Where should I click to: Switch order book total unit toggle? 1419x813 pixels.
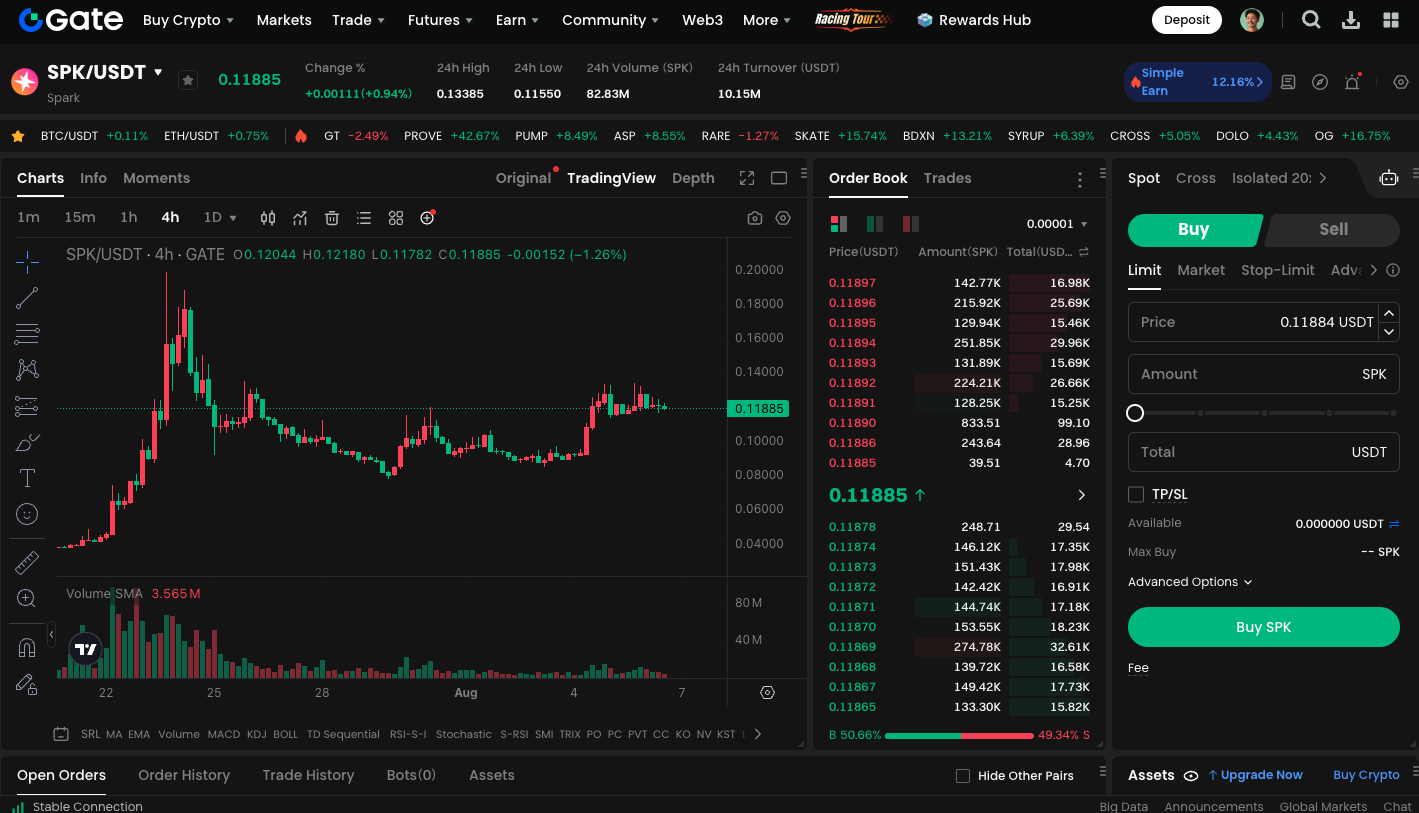pos(1084,252)
